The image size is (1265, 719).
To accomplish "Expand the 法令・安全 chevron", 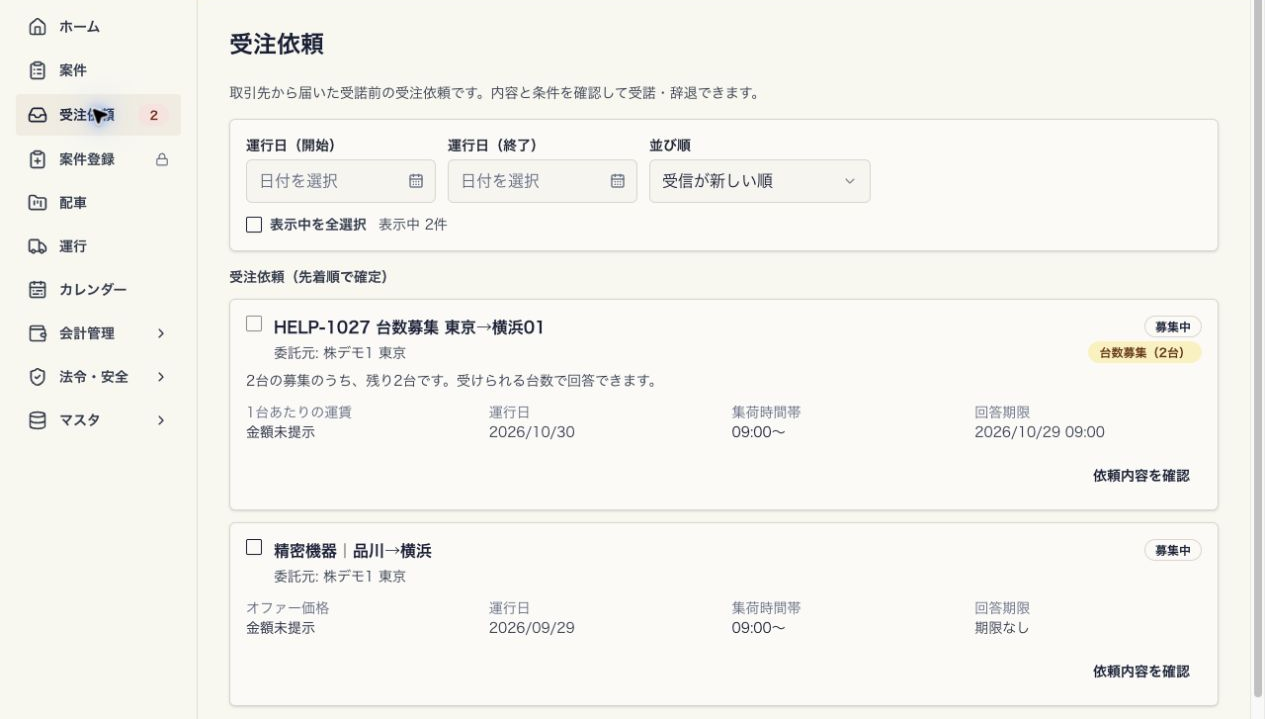I will (161, 377).
